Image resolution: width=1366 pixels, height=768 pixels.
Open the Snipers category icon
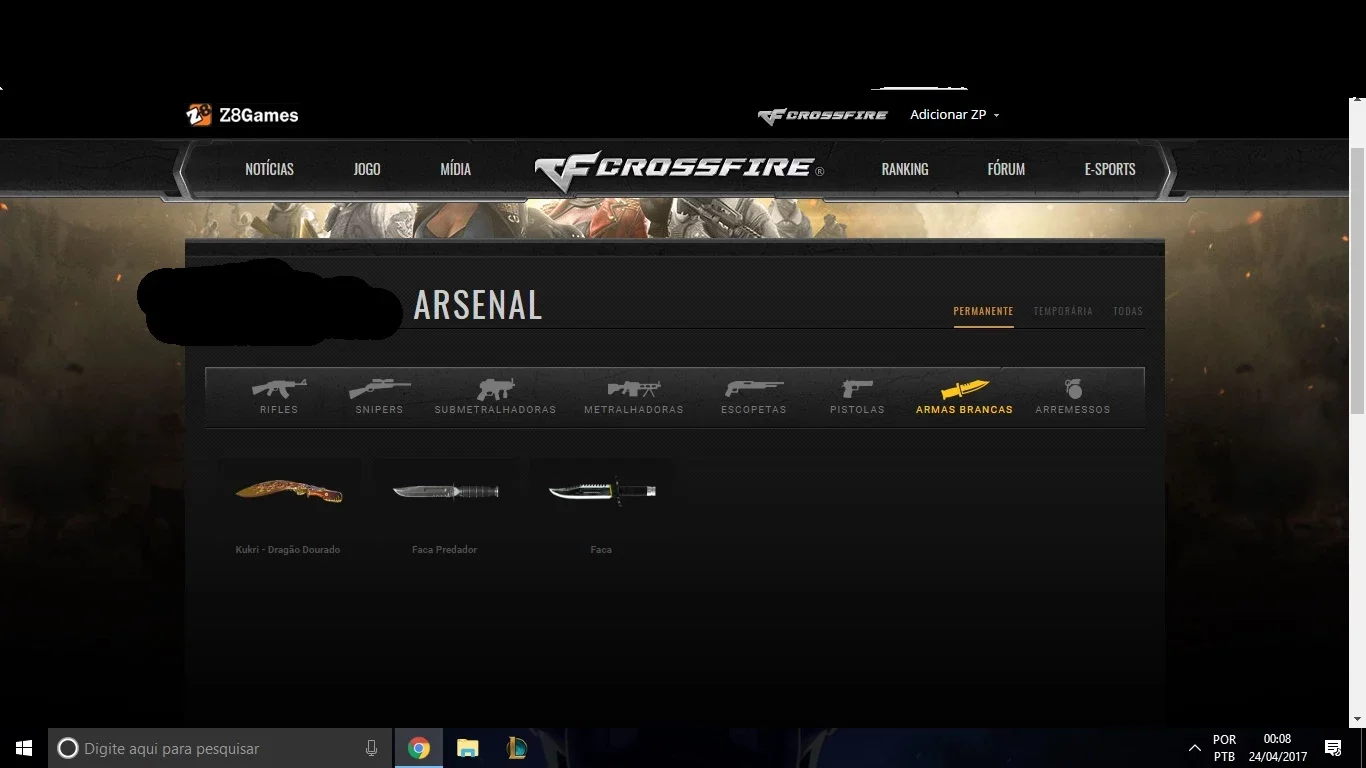tap(379, 388)
